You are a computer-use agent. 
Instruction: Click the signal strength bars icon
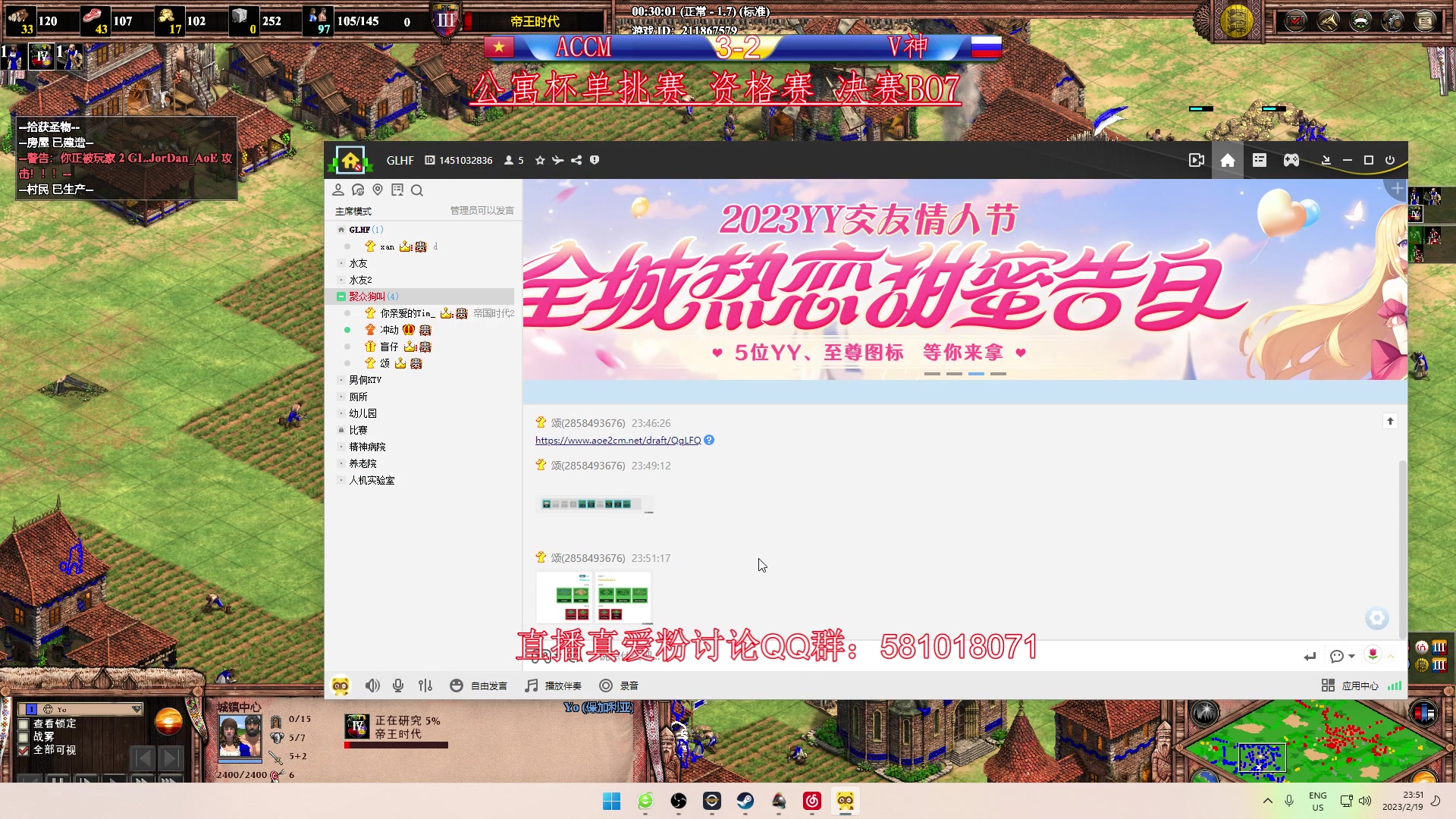[x=1395, y=686]
